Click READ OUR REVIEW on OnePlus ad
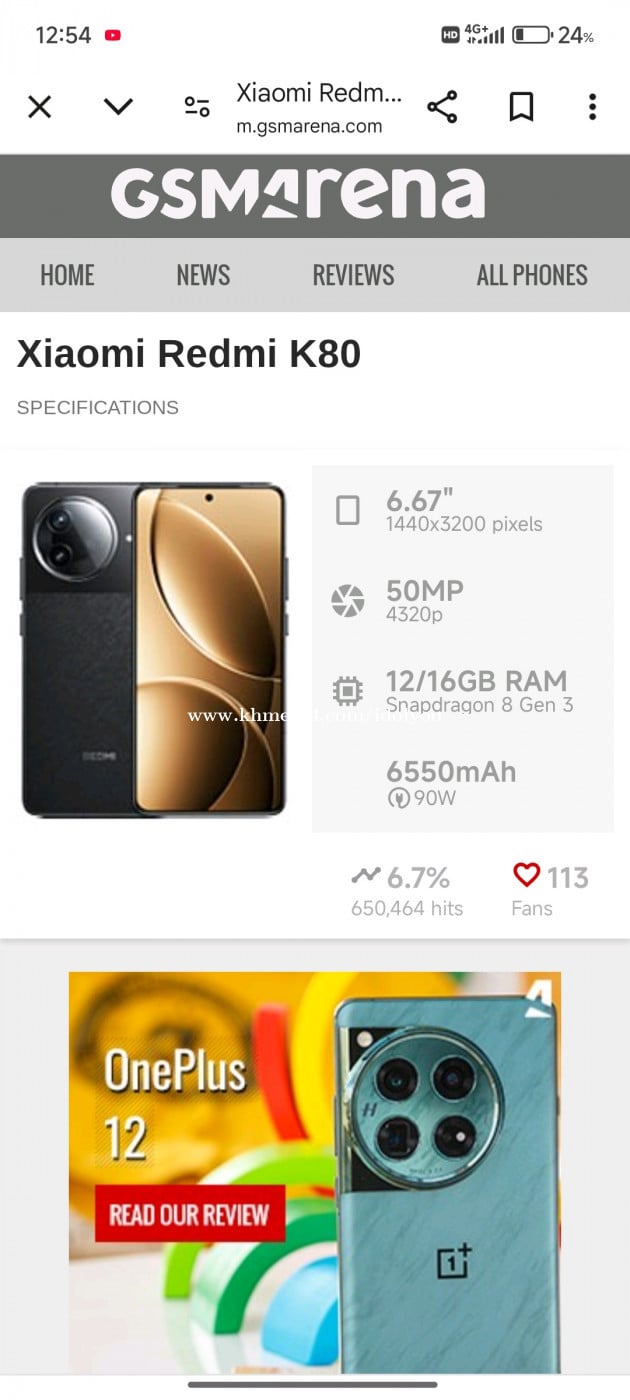 [190, 1214]
